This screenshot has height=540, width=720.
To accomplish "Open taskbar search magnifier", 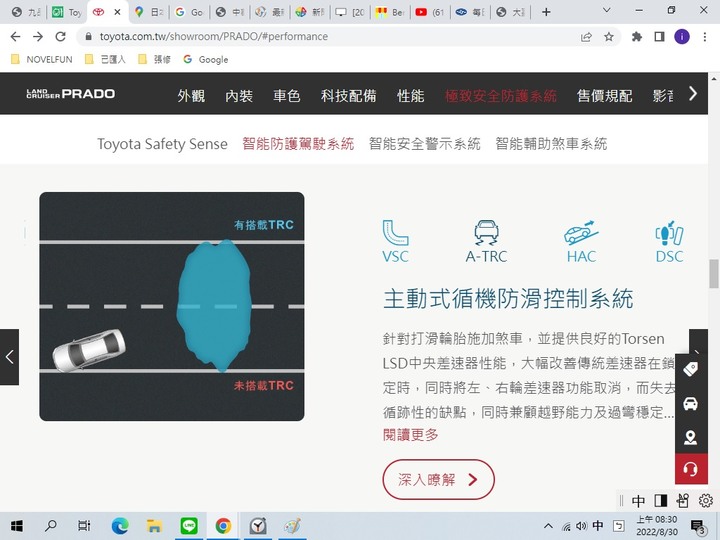I will pyautogui.click(x=51, y=526).
